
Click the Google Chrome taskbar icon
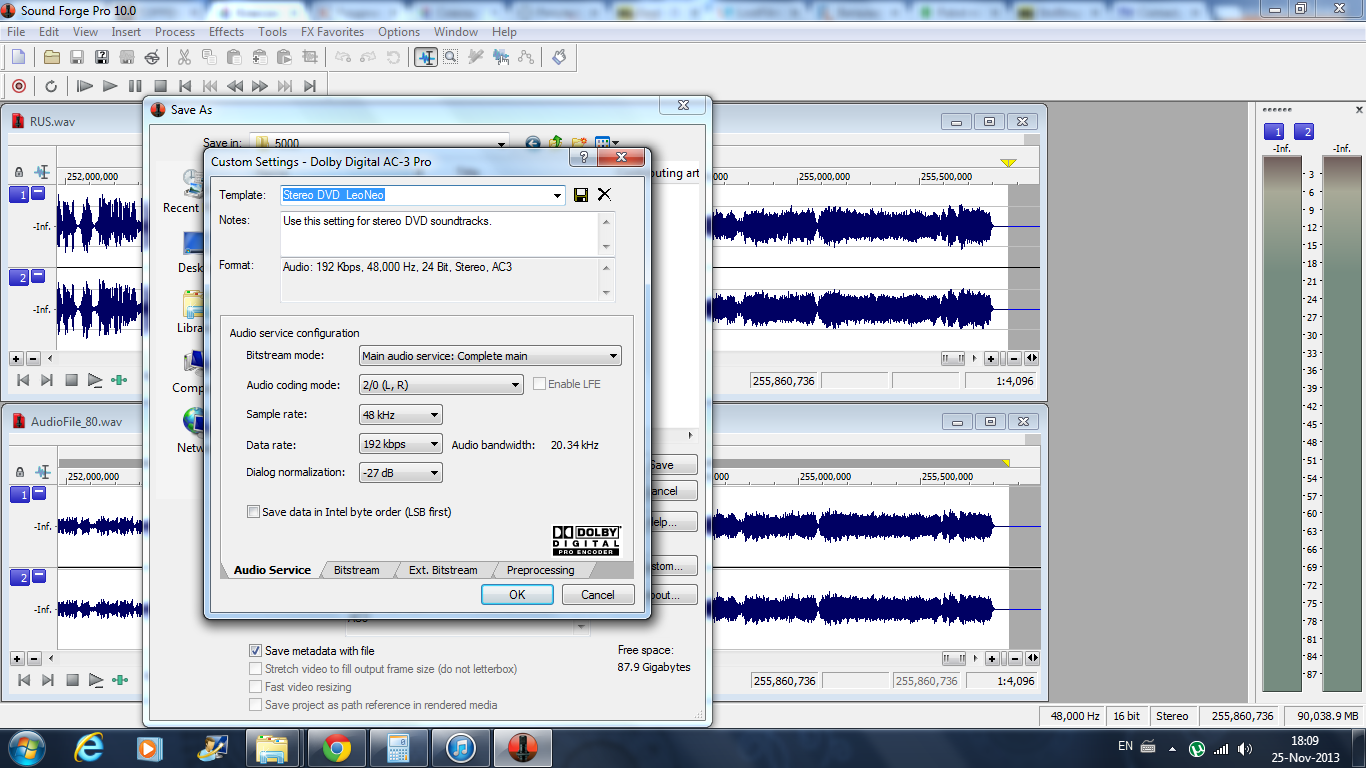pyautogui.click(x=336, y=748)
